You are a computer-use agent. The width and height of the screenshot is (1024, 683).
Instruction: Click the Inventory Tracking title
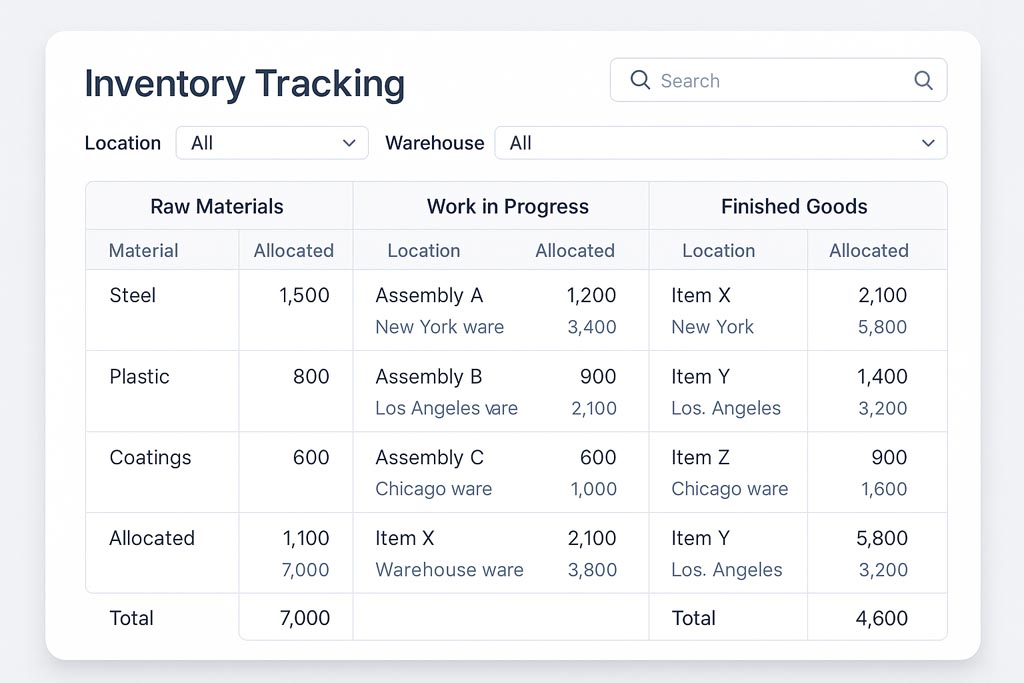point(245,84)
